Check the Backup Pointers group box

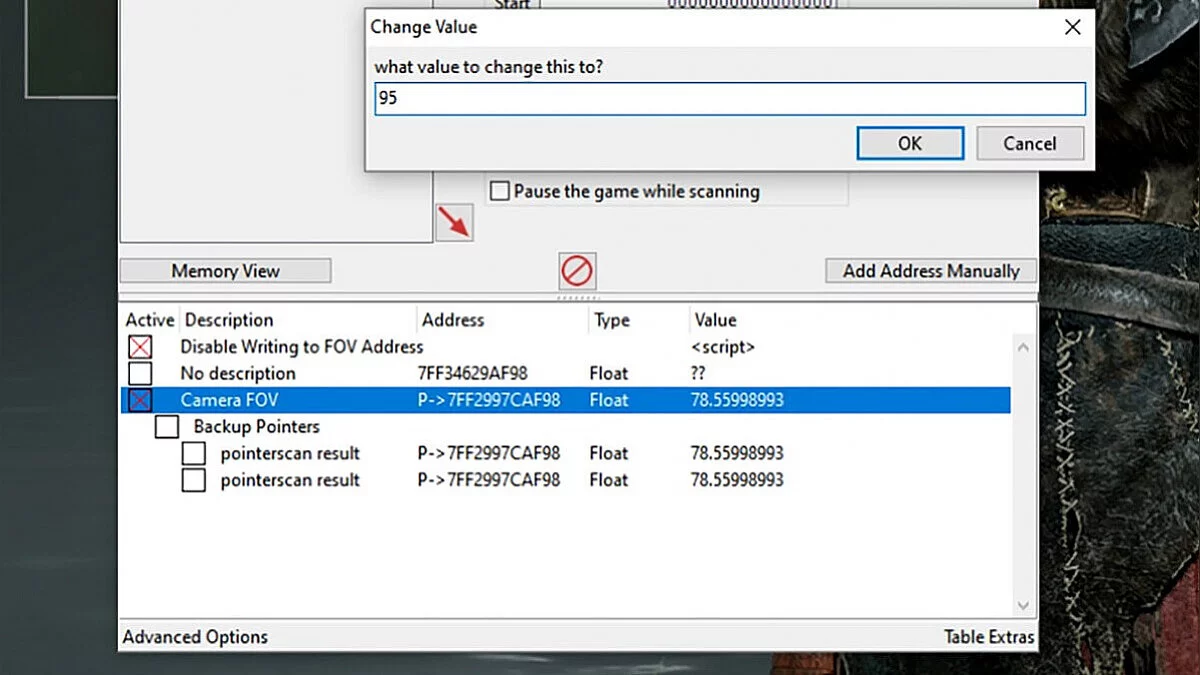[167, 427]
